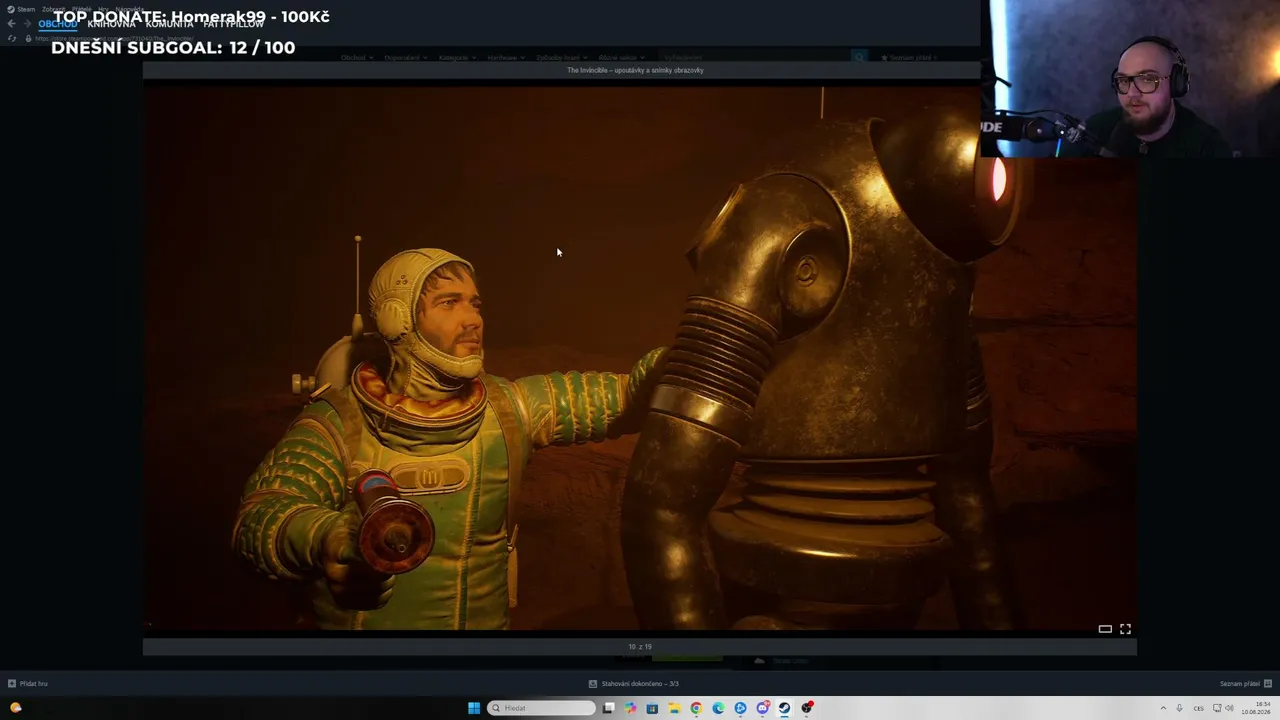Open the OBS Studio taskbar icon
This screenshot has height=720, width=1280.
pos(806,708)
